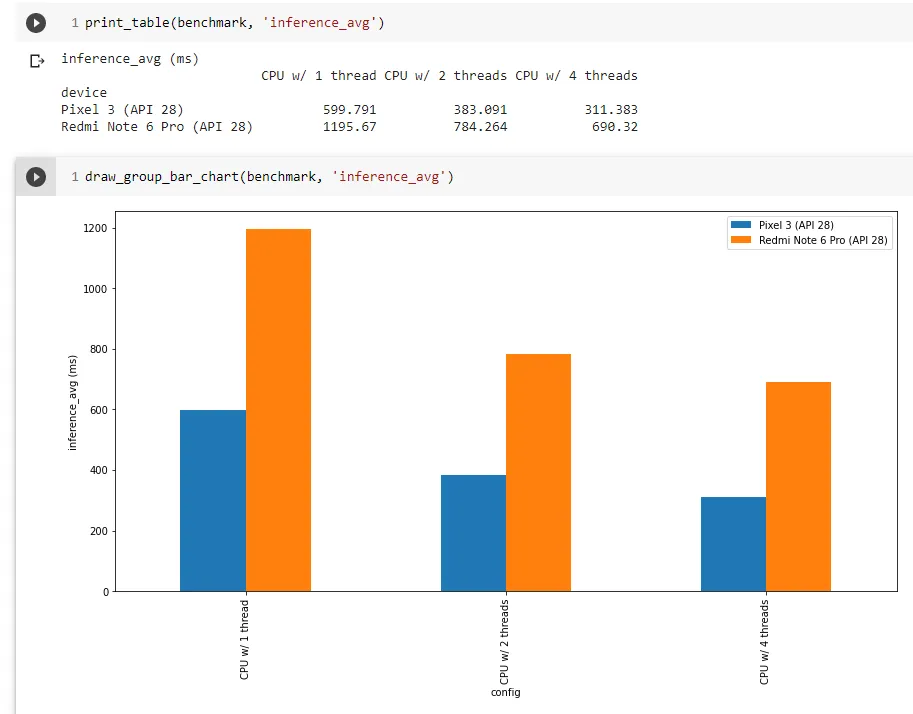Select the 'inference_avg (ms)' output heading
Image resolution: width=913 pixels, height=714 pixels.
130,59
